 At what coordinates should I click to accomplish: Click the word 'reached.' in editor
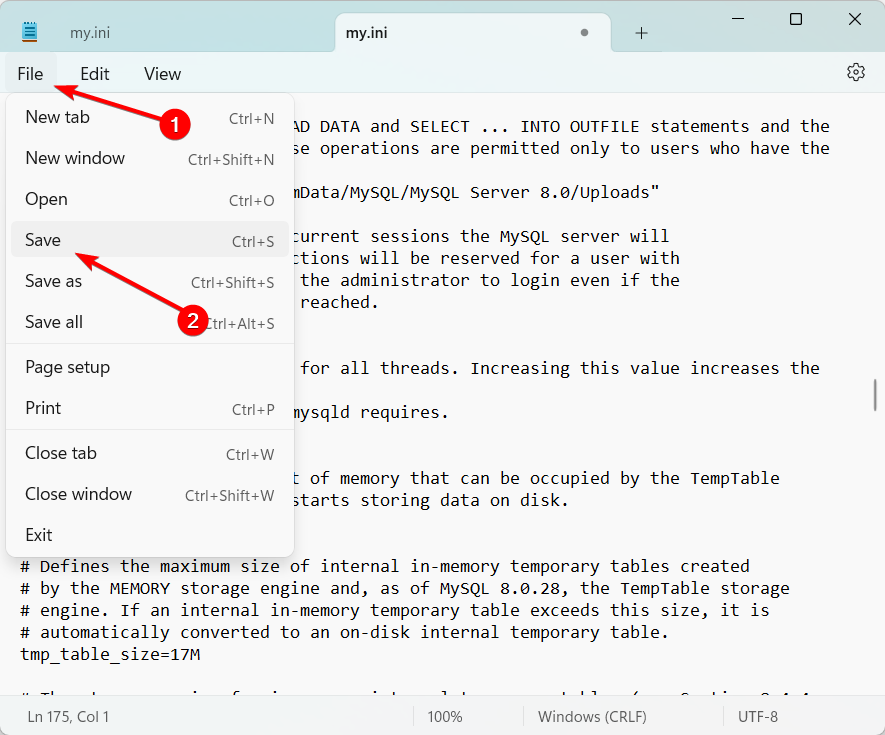click(x=339, y=303)
